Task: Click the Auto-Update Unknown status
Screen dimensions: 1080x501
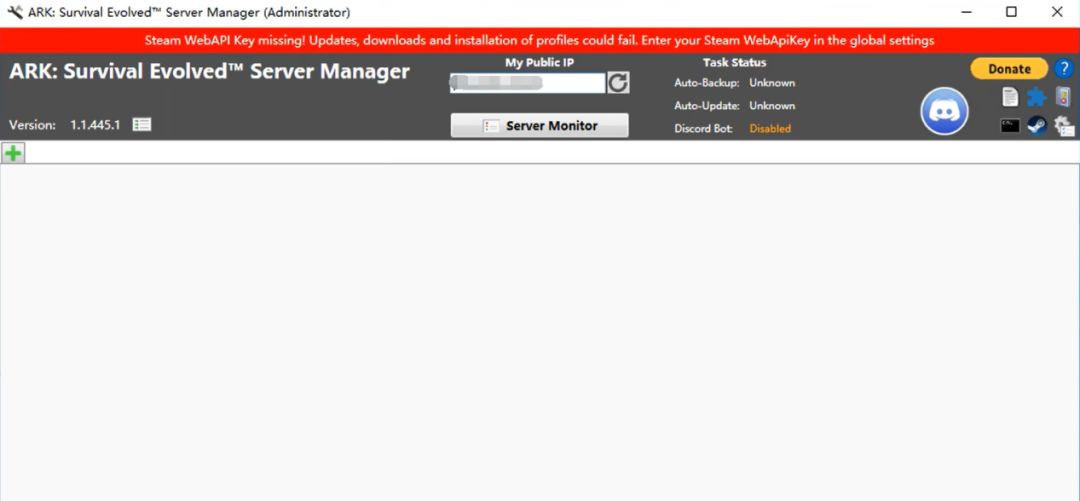Action: (772, 105)
